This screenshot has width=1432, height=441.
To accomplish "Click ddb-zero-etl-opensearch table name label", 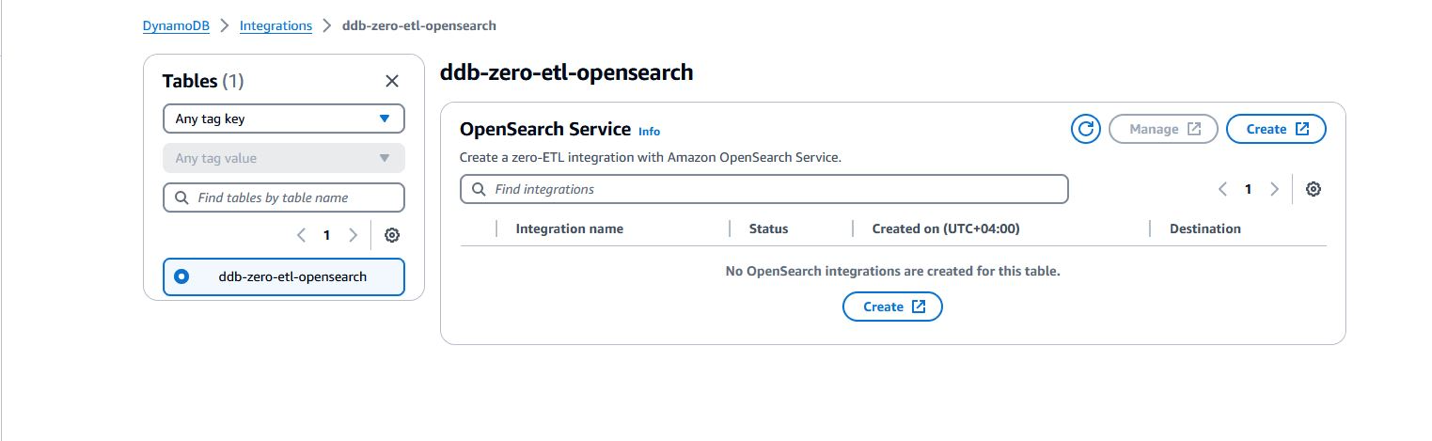I will coord(293,277).
